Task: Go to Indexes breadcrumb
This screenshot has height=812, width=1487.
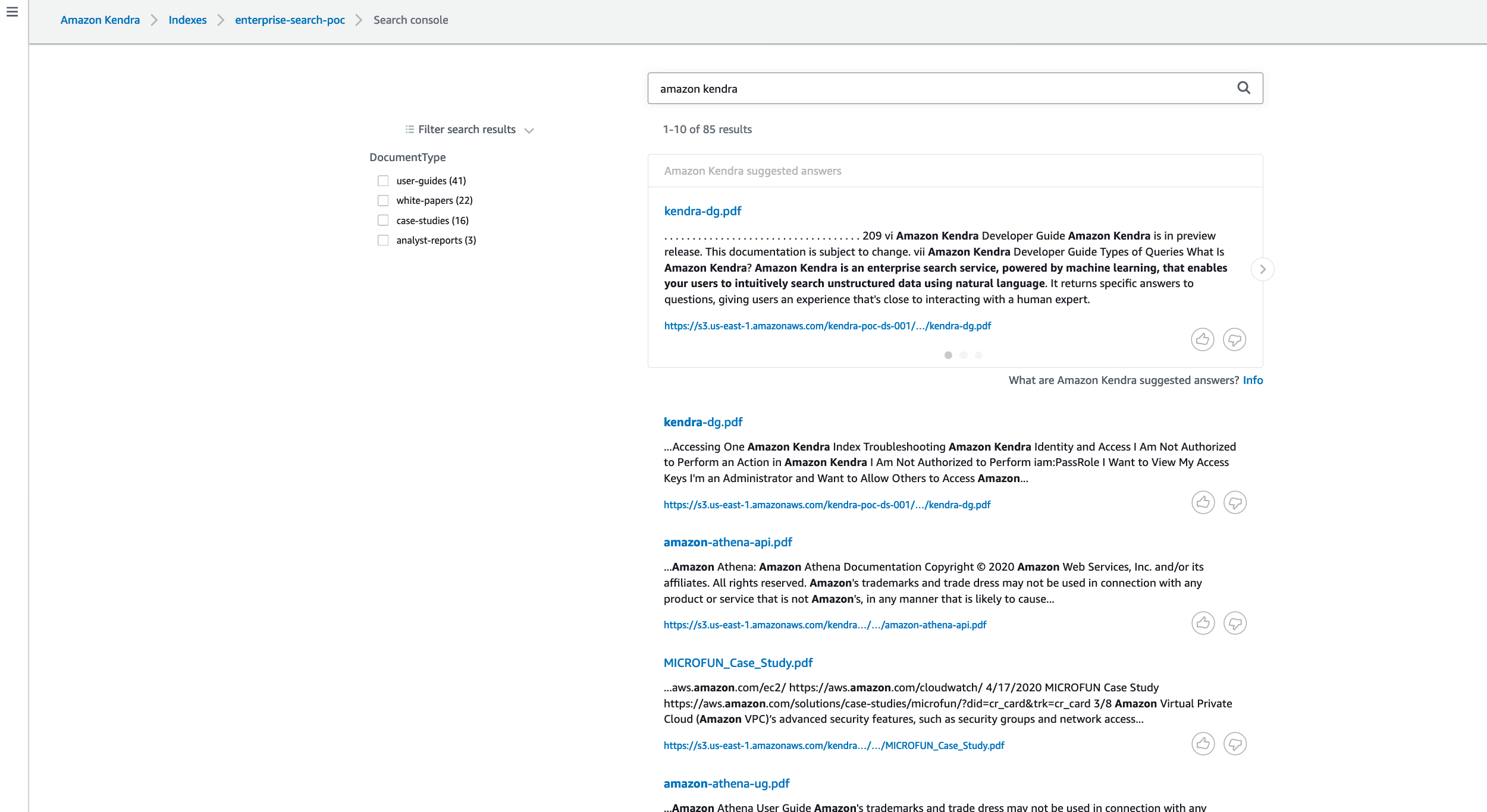Action: (187, 20)
